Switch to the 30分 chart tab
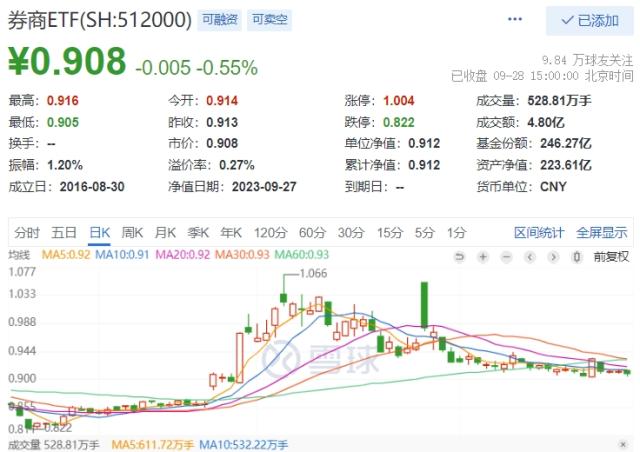The height and width of the screenshot is (452, 640). click(351, 233)
